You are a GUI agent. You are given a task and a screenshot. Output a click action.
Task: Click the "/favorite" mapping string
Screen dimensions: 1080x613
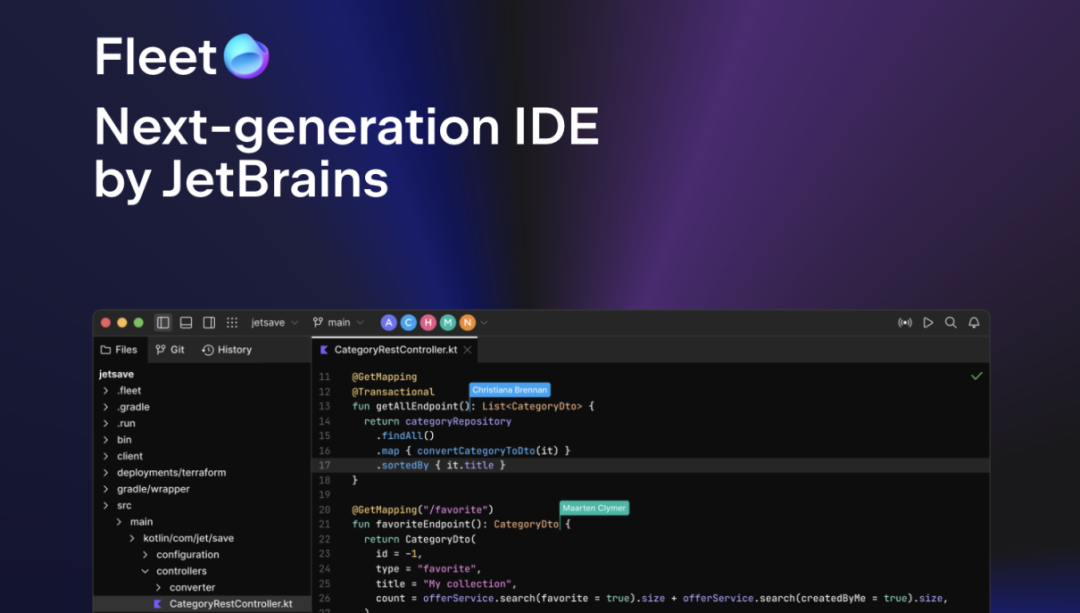click(x=453, y=510)
